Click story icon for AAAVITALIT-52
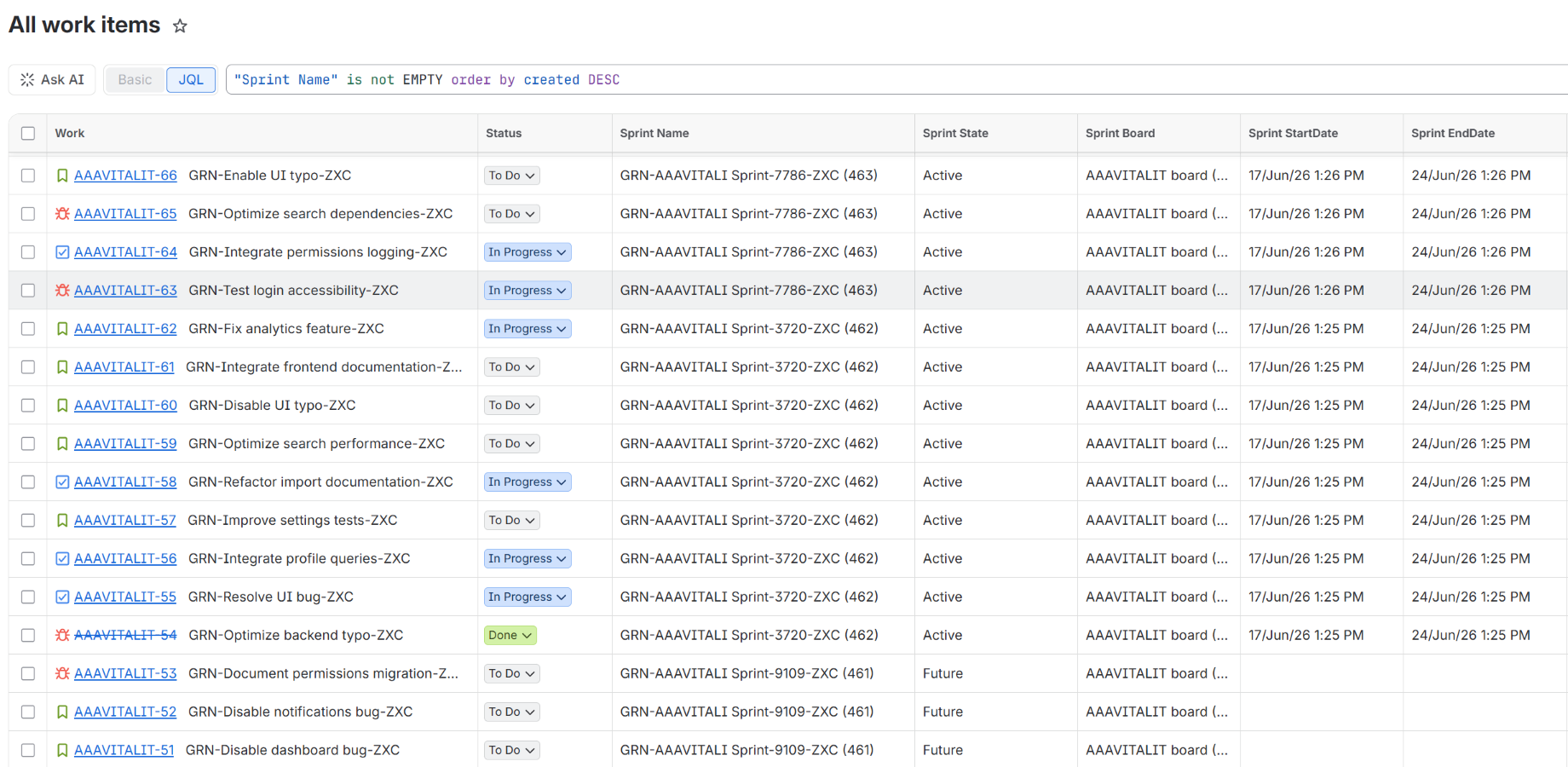Image resolution: width=1568 pixels, height=767 pixels. (x=62, y=712)
